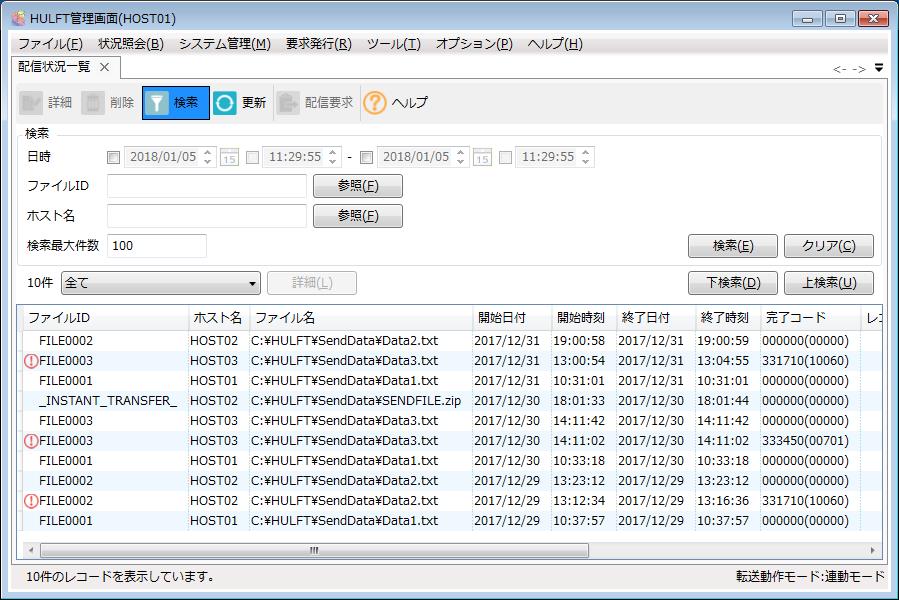Click the 検索(E) button
This screenshot has height=600, width=899.
click(x=733, y=246)
